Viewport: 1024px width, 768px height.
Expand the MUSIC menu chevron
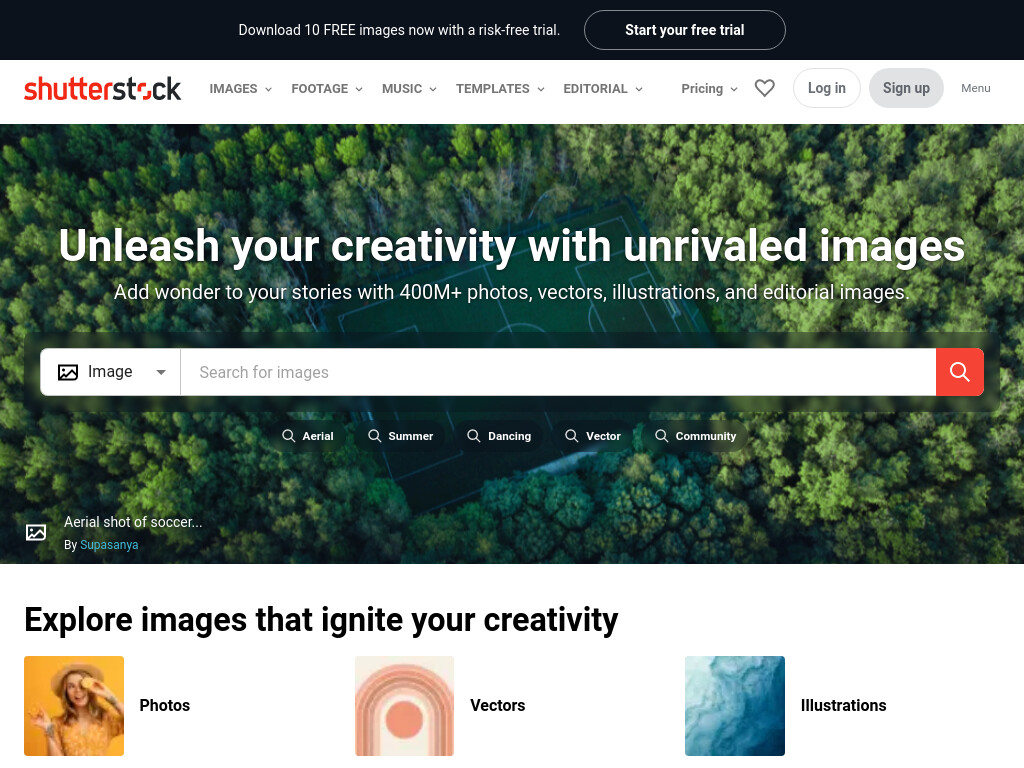pyautogui.click(x=432, y=89)
